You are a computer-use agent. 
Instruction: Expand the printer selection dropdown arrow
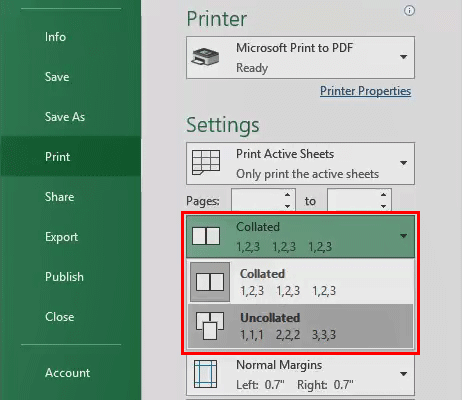pyautogui.click(x=403, y=57)
